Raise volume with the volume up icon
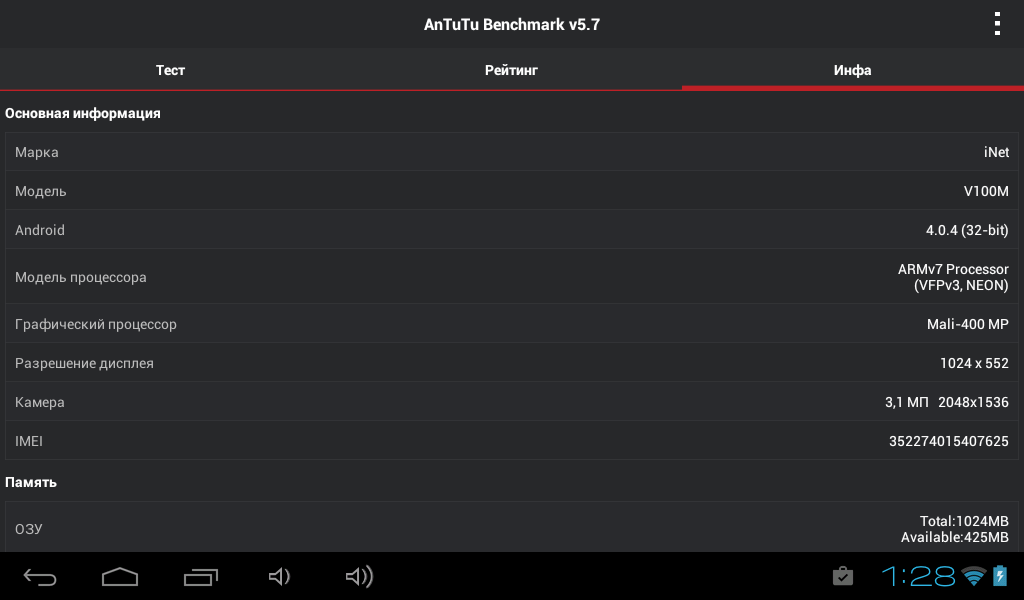Viewport: 1024px width, 600px height. [x=359, y=576]
